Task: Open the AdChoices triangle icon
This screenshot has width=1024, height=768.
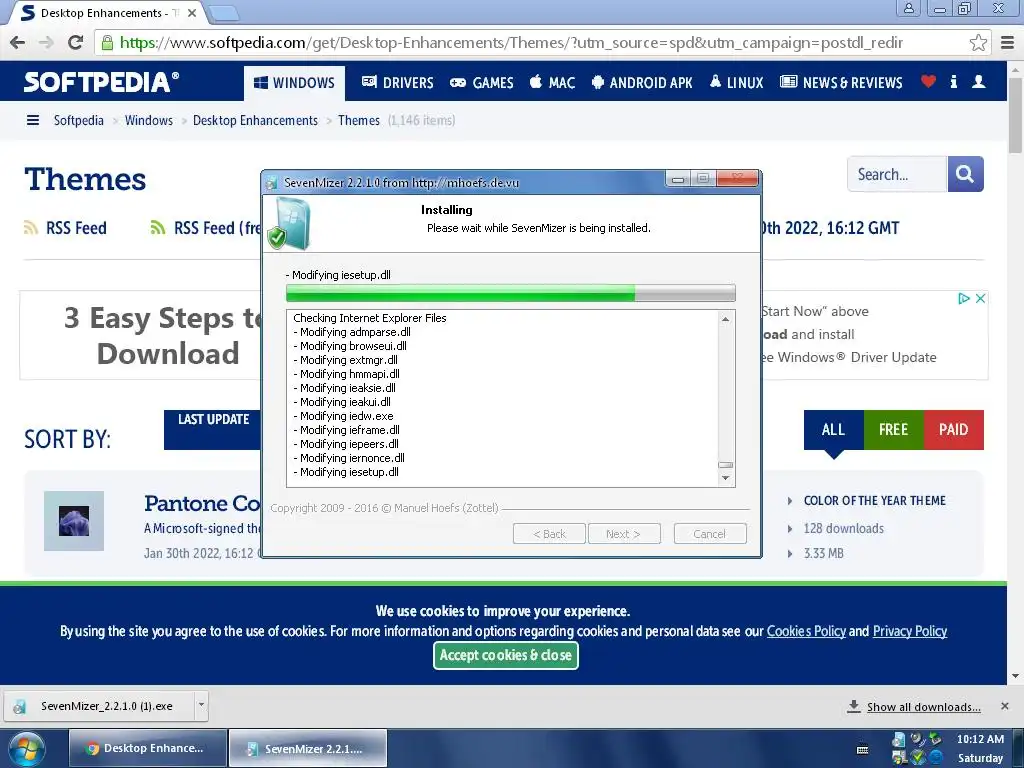Action: point(964,298)
